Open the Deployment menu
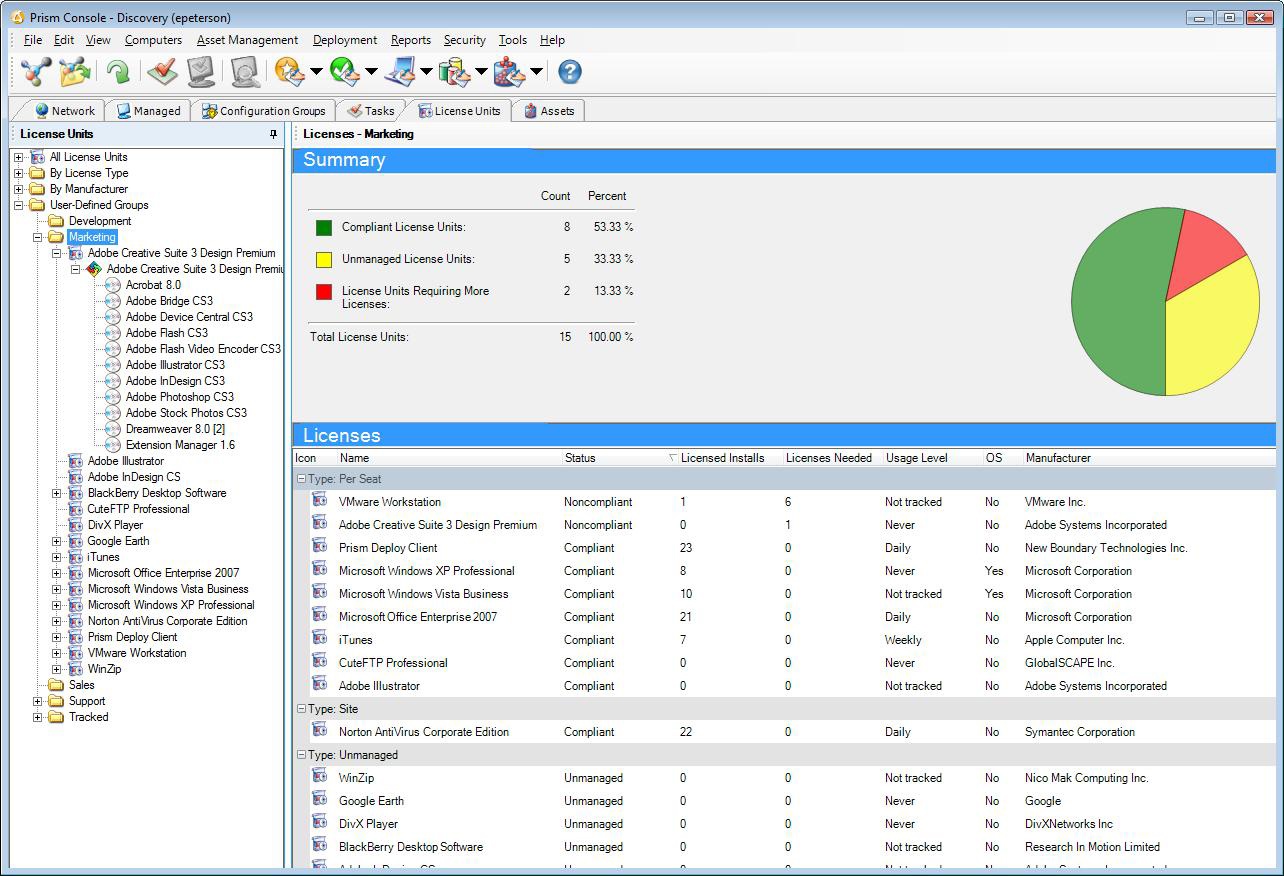Viewport: 1284px width, 876px height. [x=345, y=40]
